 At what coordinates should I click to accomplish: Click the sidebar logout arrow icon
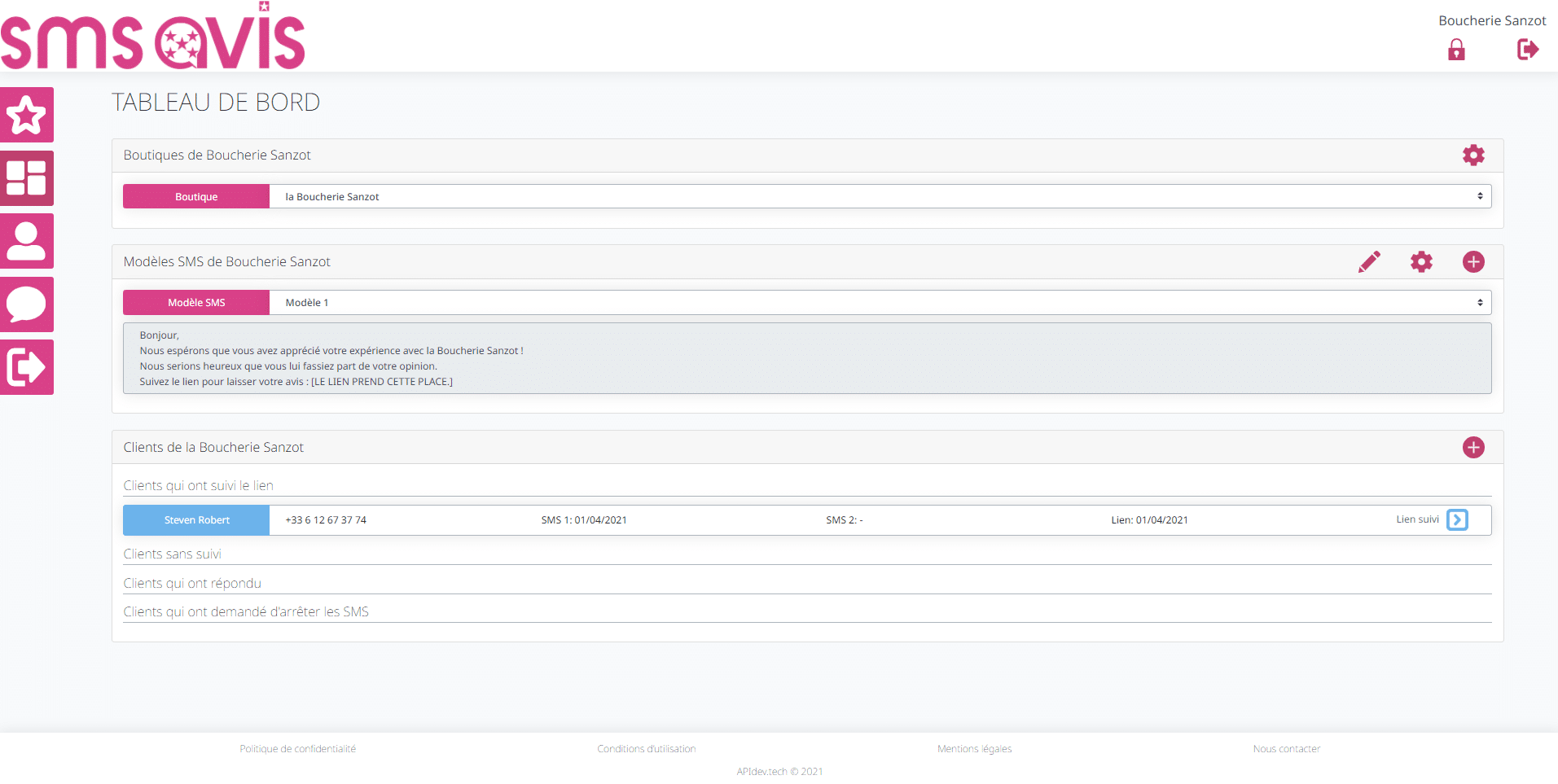pyautogui.click(x=27, y=367)
